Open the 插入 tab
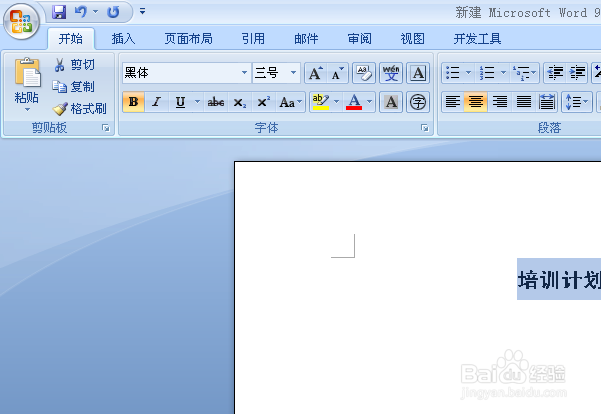Viewport: 601px width, 414px height. [123, 39]
